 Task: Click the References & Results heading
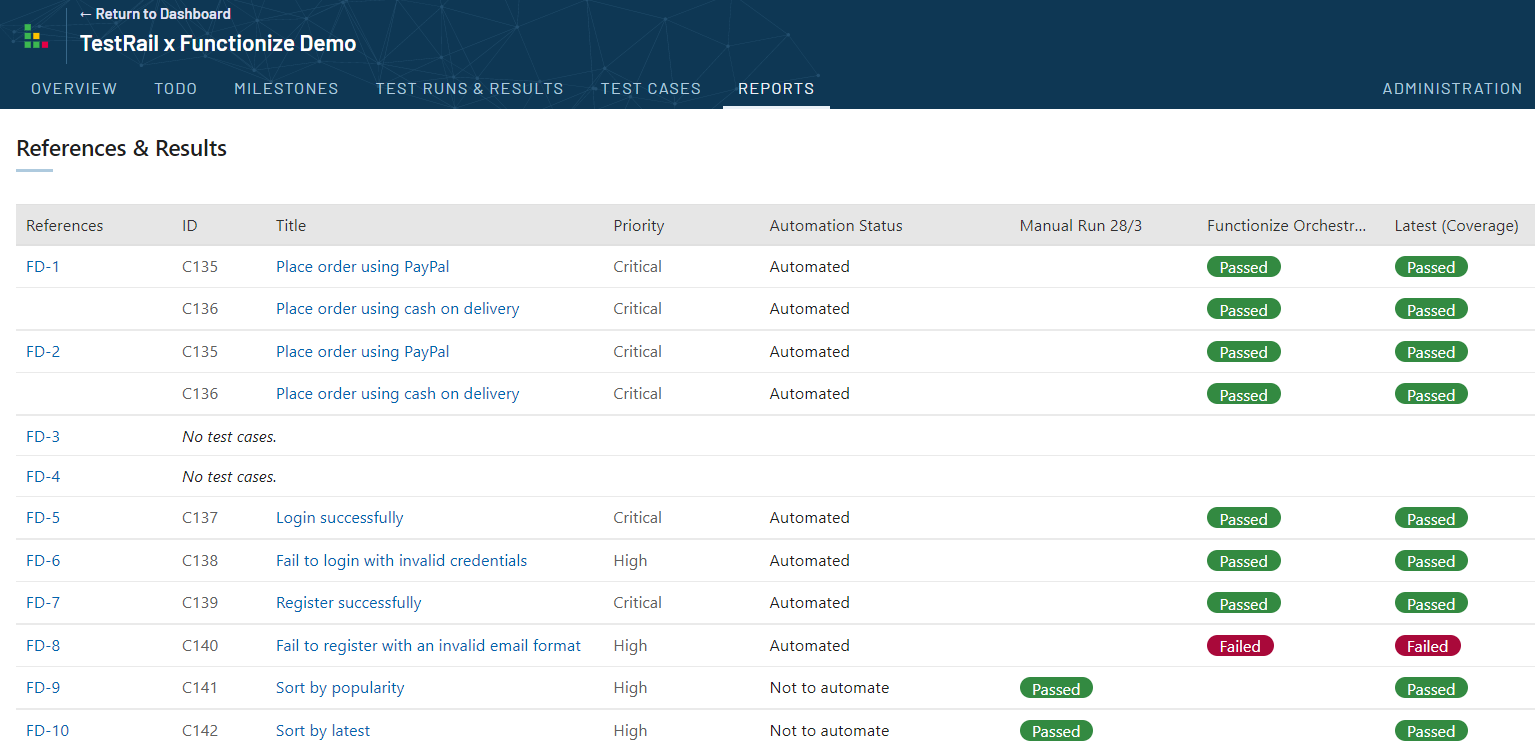coord(122,148)
